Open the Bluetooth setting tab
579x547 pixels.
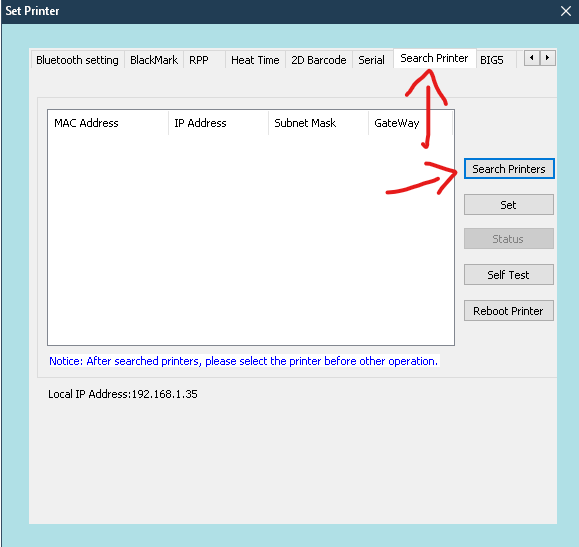77,60
